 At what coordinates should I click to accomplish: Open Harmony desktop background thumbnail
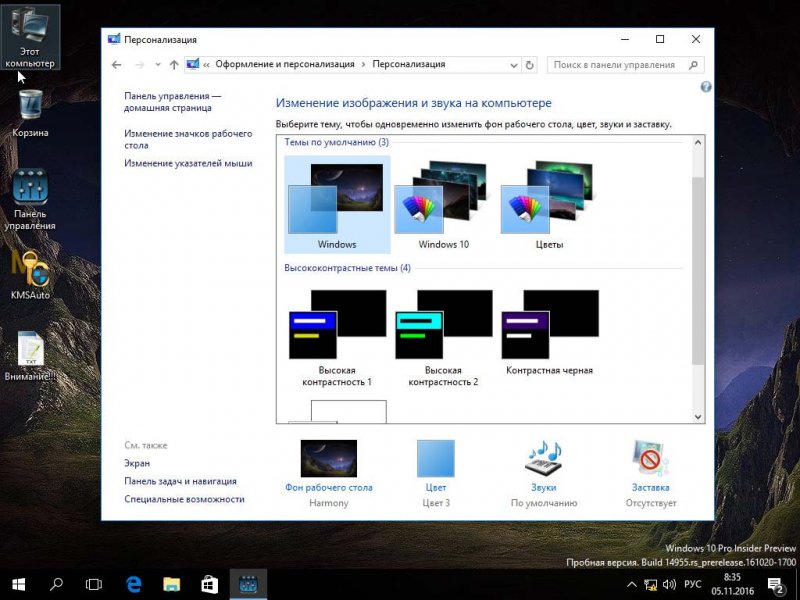329,458
